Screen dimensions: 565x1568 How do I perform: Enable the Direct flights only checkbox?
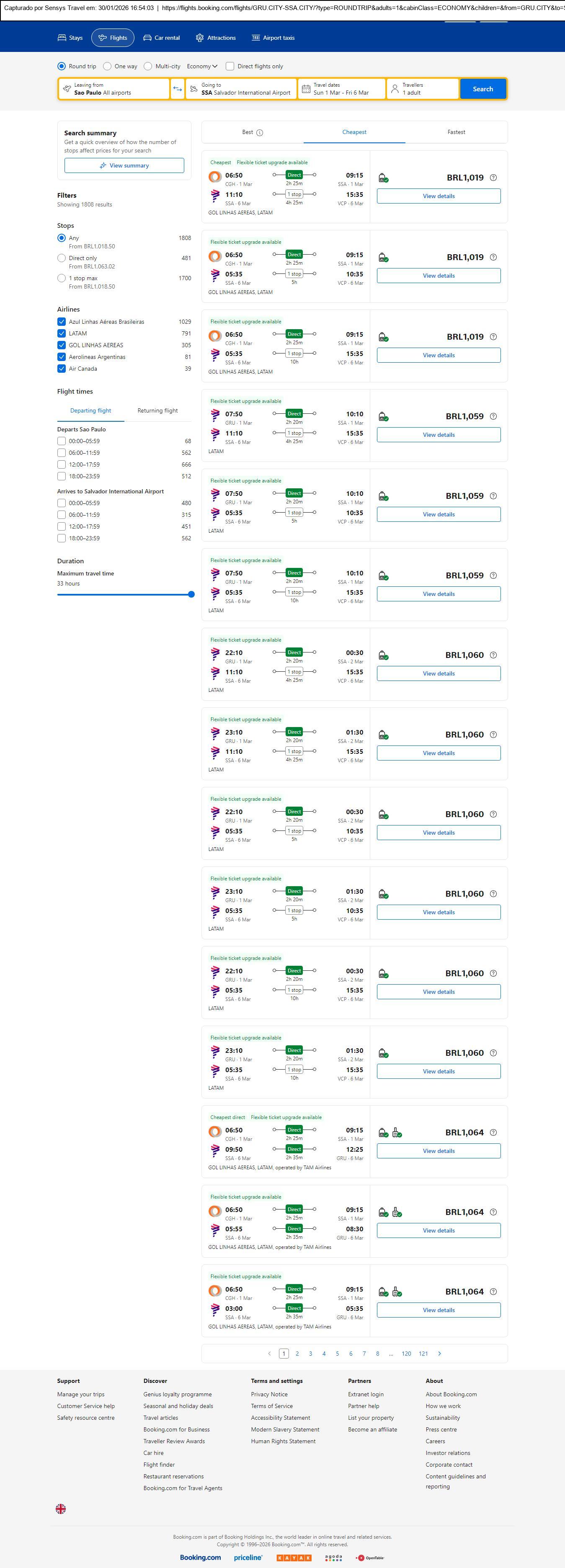tap(230, 66)
